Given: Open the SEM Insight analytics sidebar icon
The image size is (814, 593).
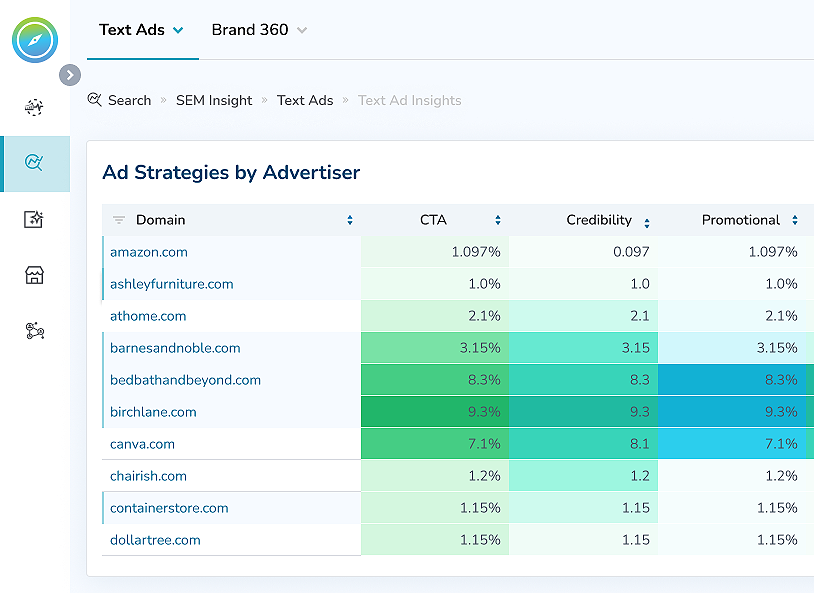Looking at the screenshot, I should click(35, 163).
